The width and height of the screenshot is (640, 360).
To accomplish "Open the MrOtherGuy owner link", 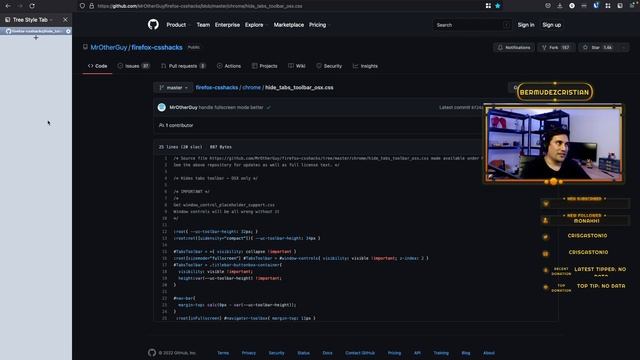I will (x=109, y=47).
